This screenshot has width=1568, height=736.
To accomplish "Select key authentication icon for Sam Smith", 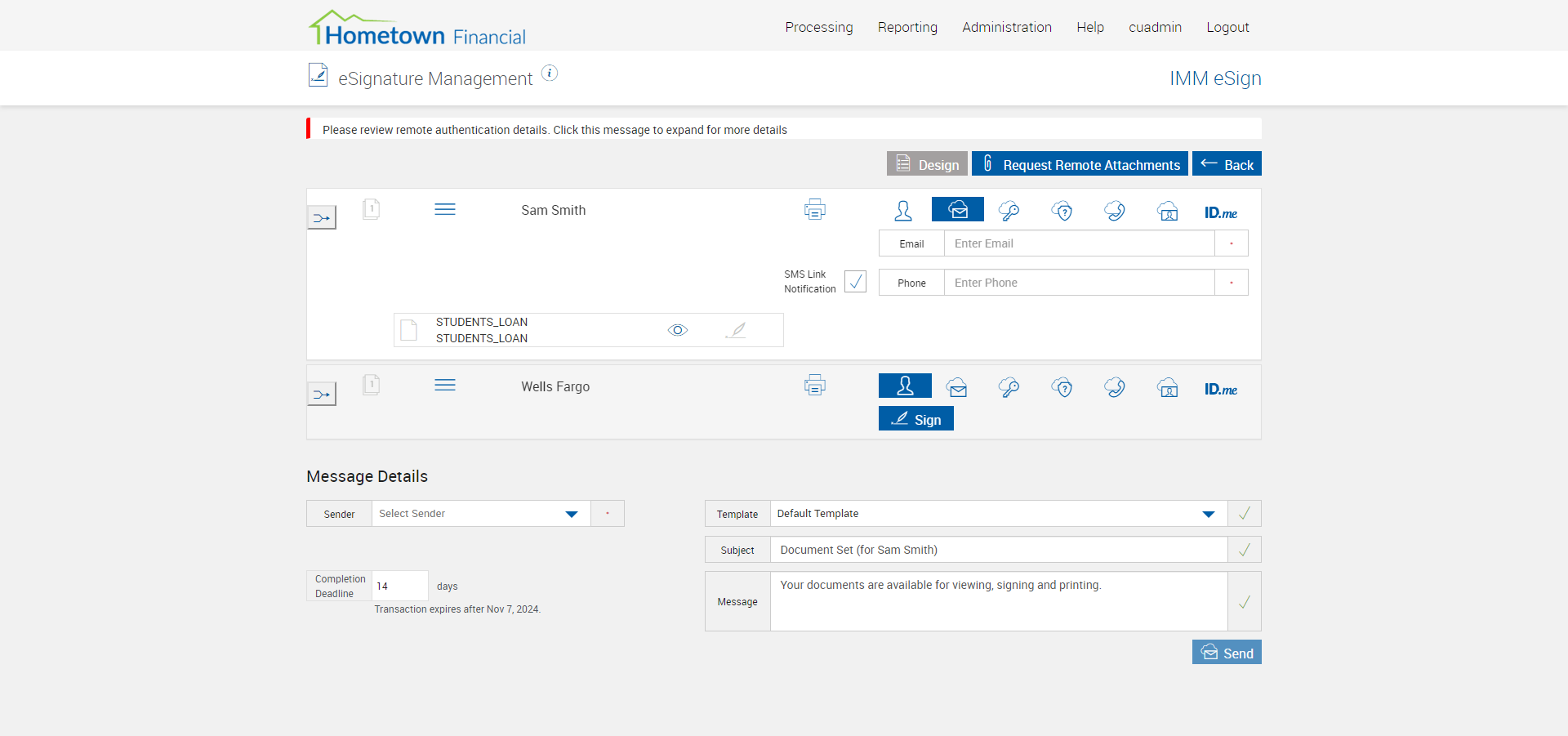I will click(1009, 211).
